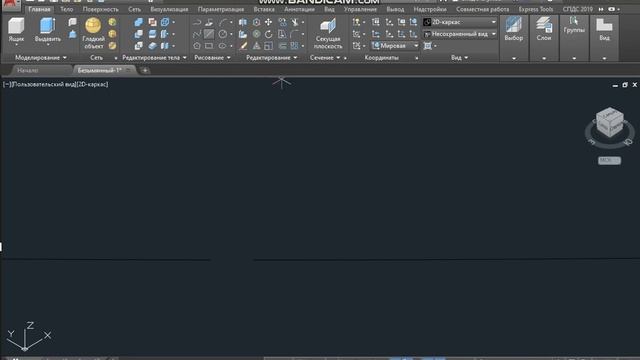Viewport: 640px width, 360px height.
Task: Switch to the Управление ribbon tab
Action: point(360,9)
